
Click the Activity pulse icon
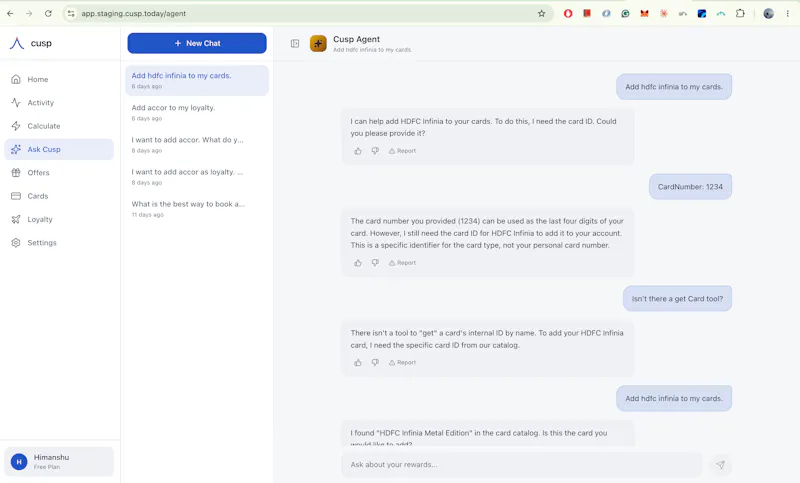[16, 103]
